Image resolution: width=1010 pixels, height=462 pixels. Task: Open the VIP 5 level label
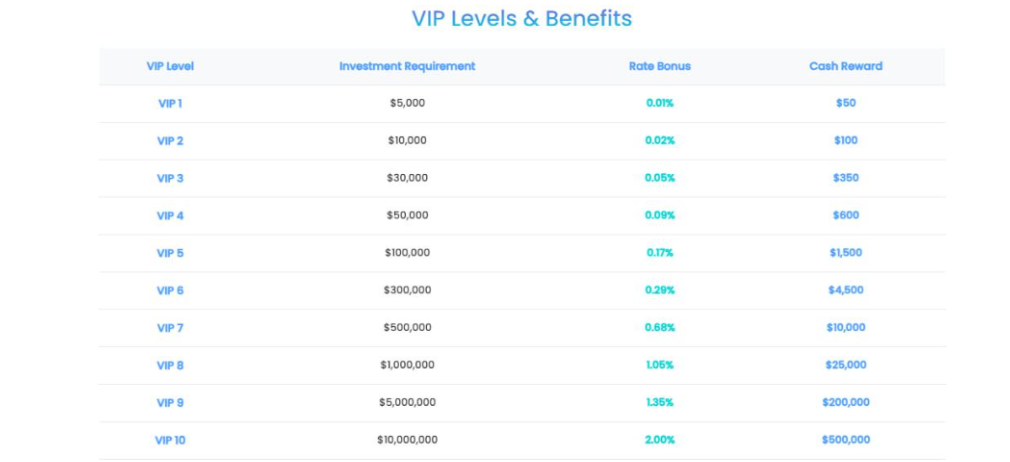(x=170, y=253)
